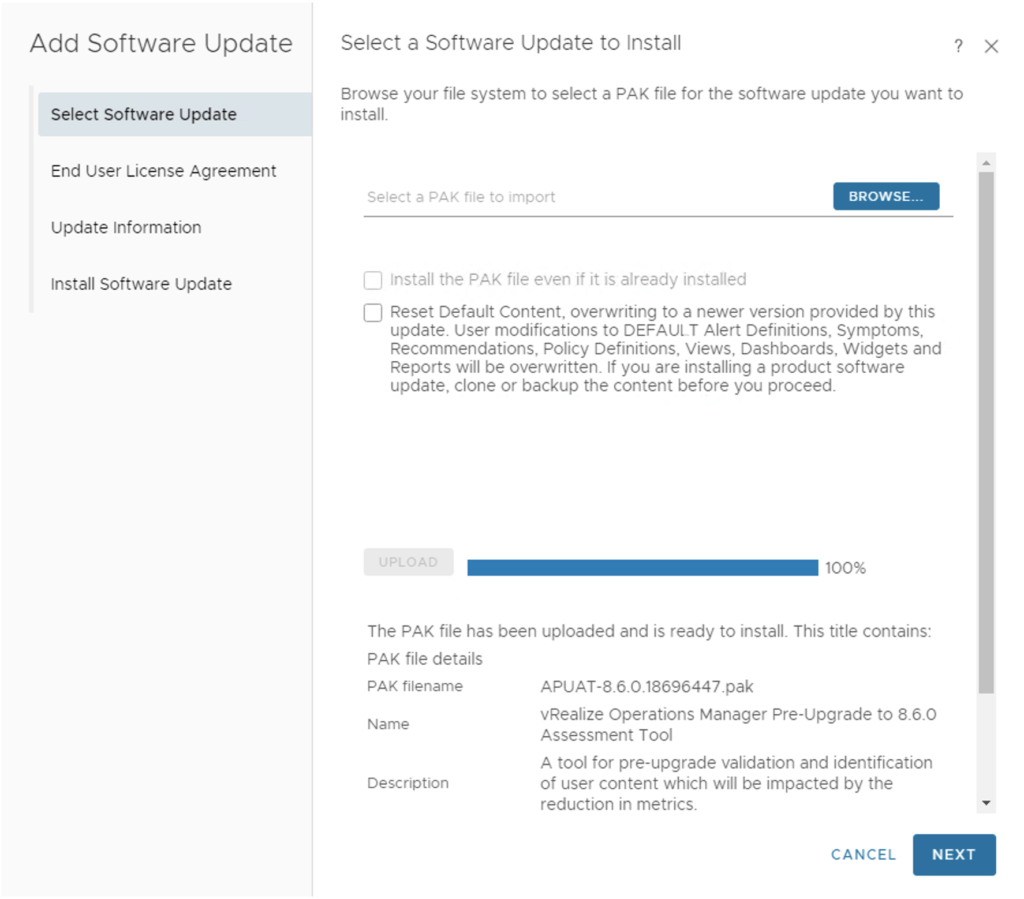Switch to Install Software Update step

141,284
